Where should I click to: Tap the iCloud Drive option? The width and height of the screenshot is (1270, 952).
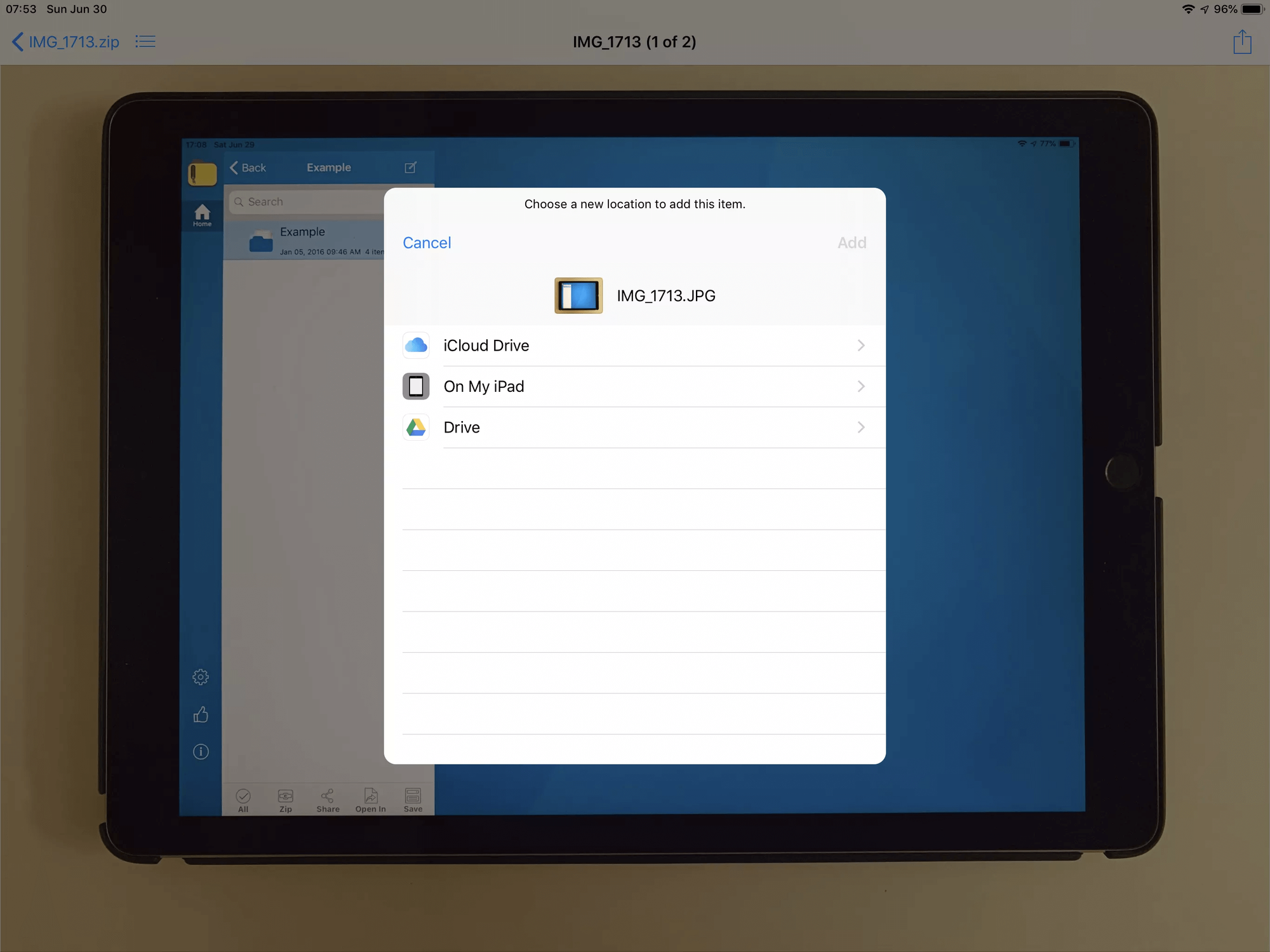pyautogui.click(x=635, y=345)
